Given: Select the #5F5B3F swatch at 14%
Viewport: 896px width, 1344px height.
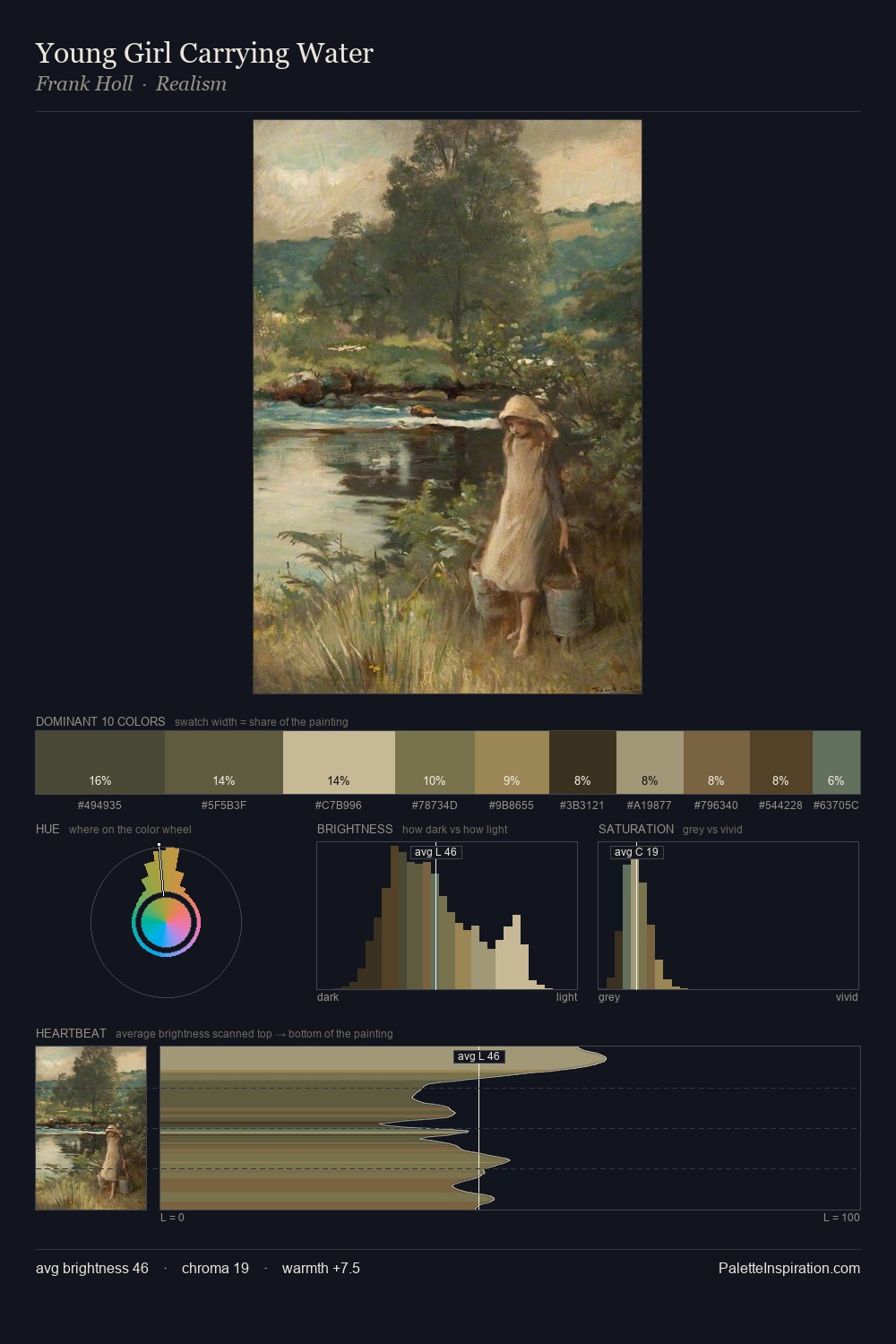Looking at the screenshot, I should [x=224, y=762].
